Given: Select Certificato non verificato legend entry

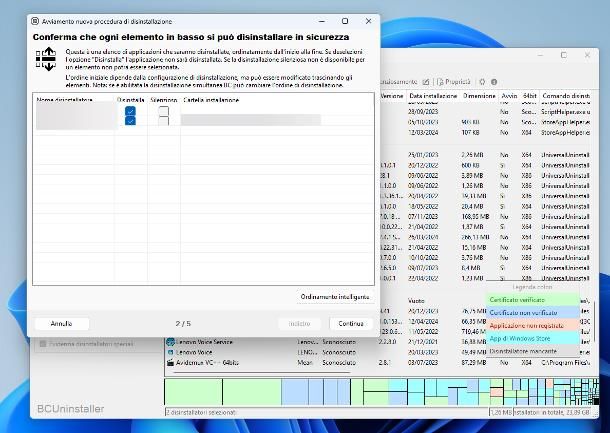Looking at the screenshot, I should [533, 313].
